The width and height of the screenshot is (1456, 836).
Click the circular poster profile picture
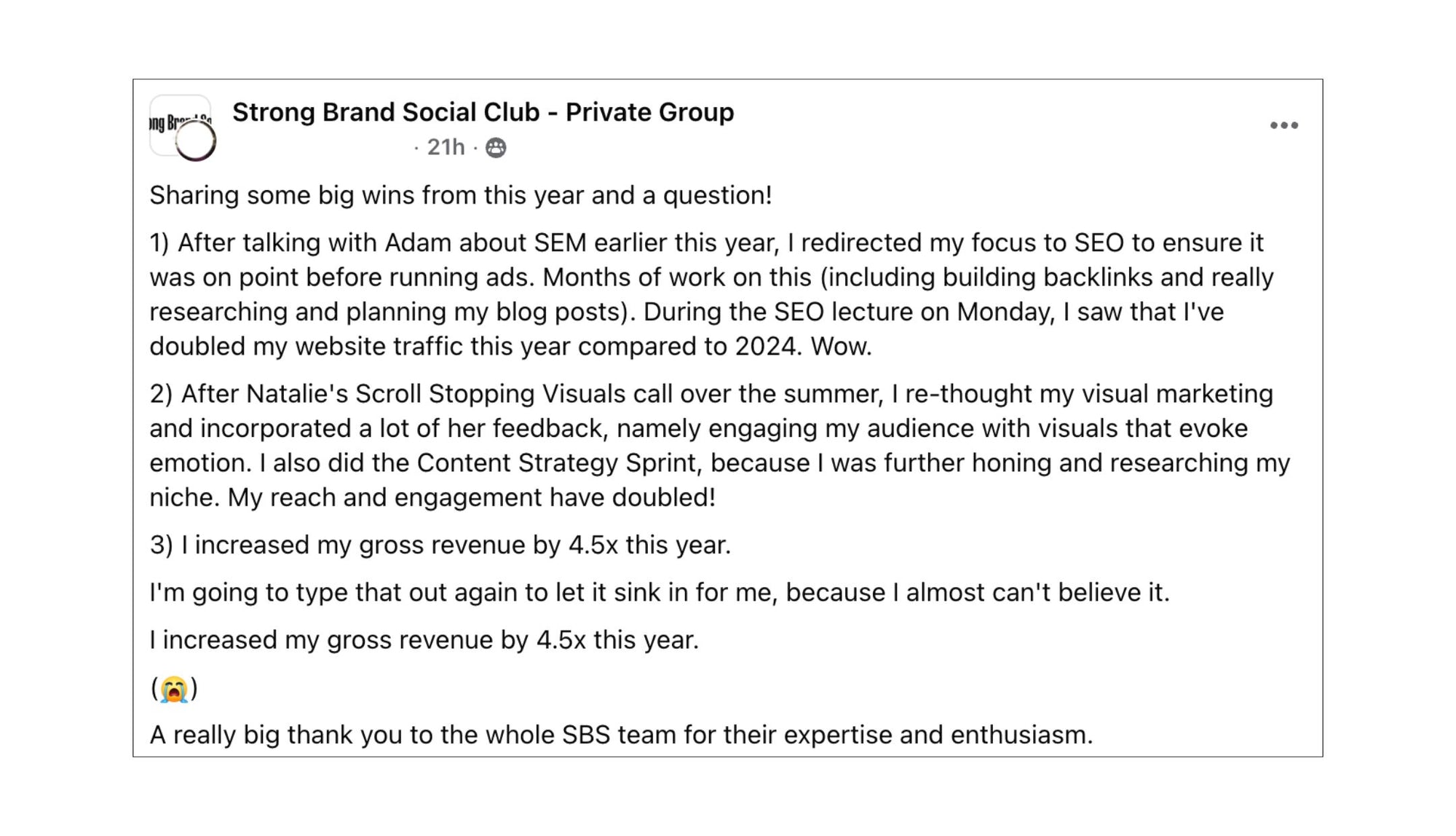196,141
